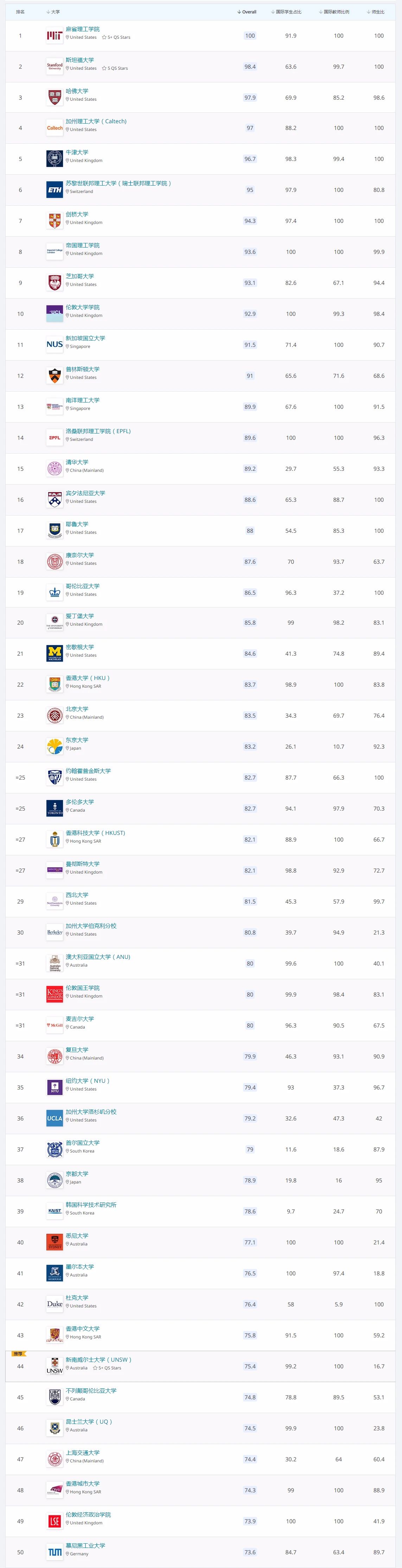Select the UCLA logo icon
Screen dimensions: 402x1568
[x=55, y=1118]
